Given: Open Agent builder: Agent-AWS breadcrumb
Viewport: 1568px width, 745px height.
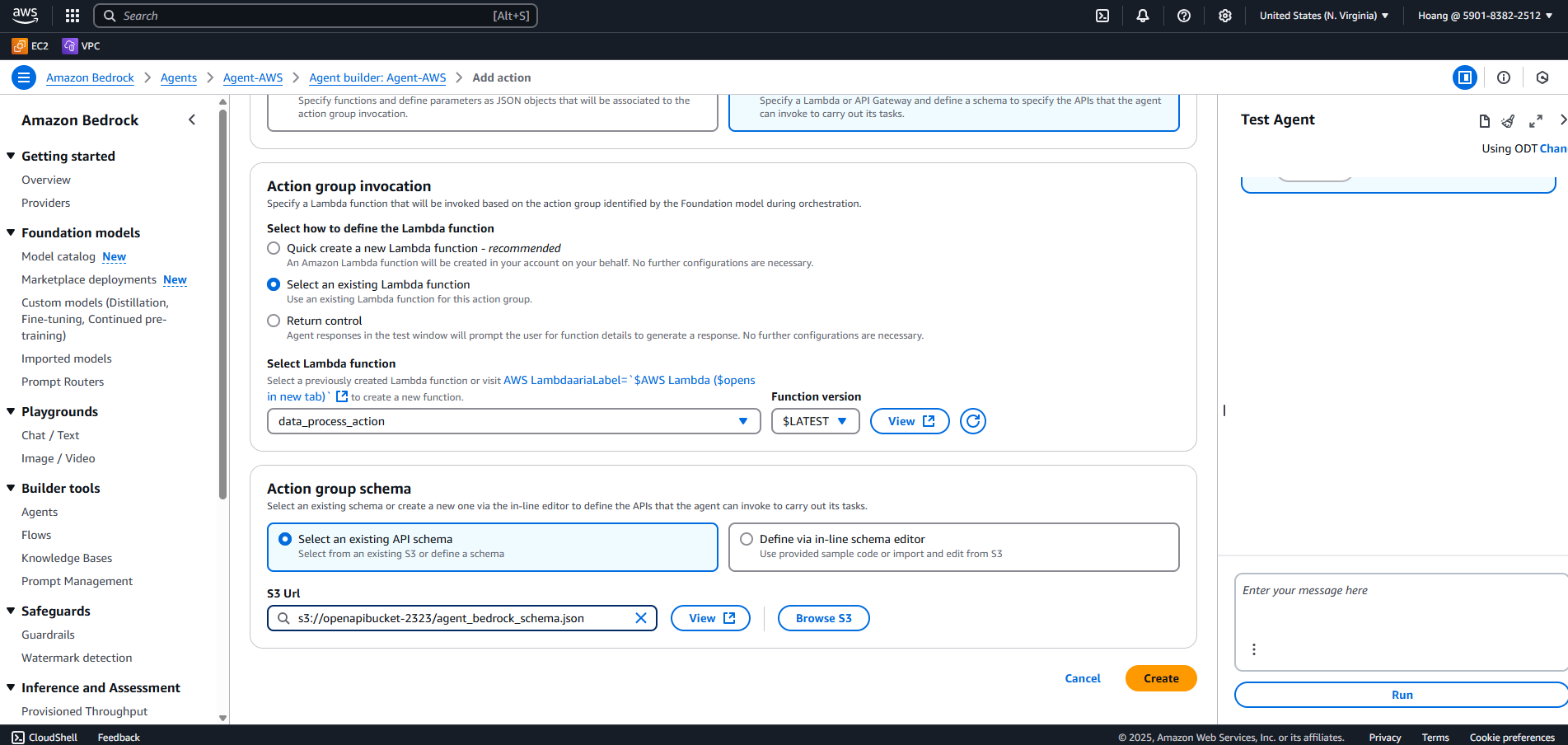Looking at the screenshot, I should click(377, 77).
